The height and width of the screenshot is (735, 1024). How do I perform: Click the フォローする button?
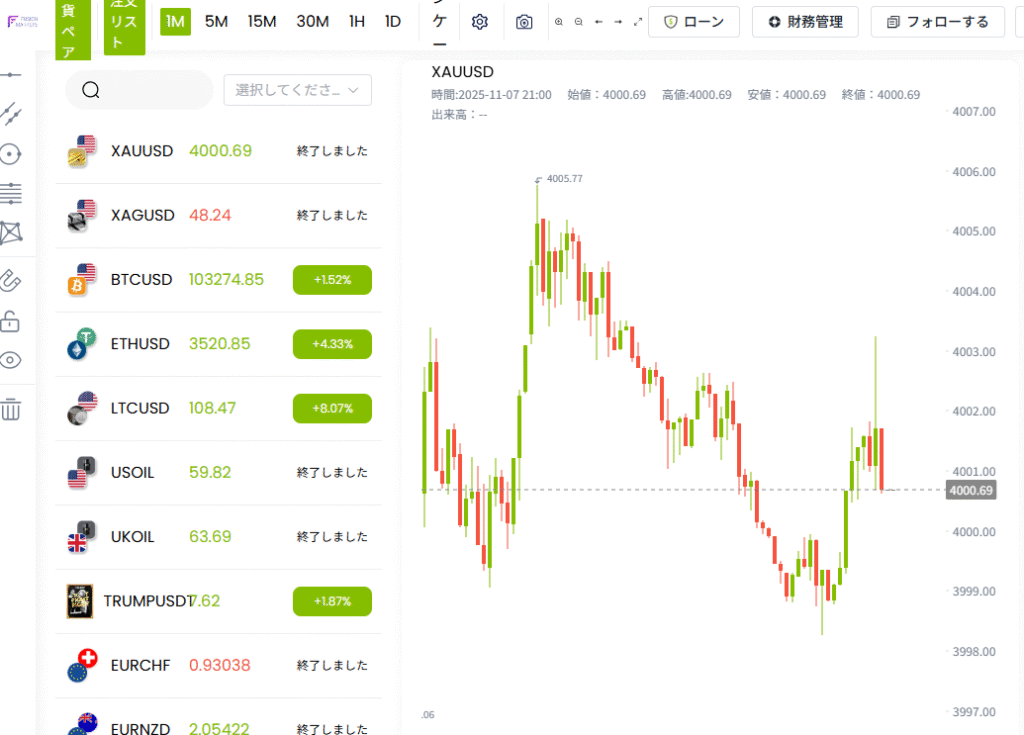click(x=937, y=22)
